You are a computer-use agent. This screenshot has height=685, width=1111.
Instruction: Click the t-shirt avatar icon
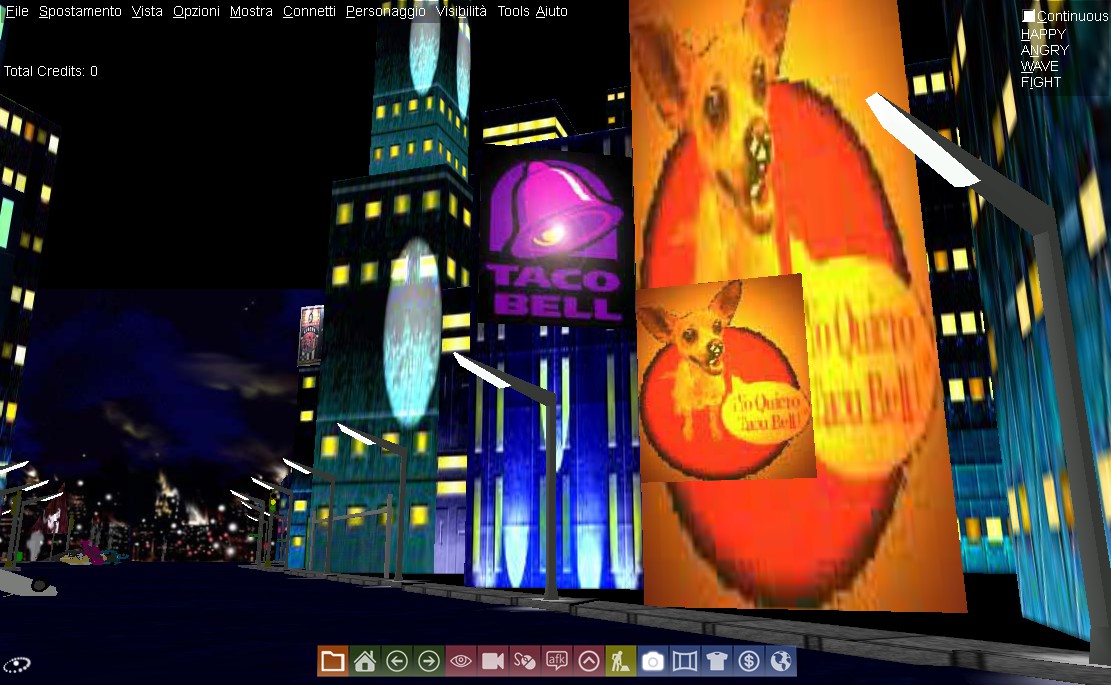coord(717,661)
